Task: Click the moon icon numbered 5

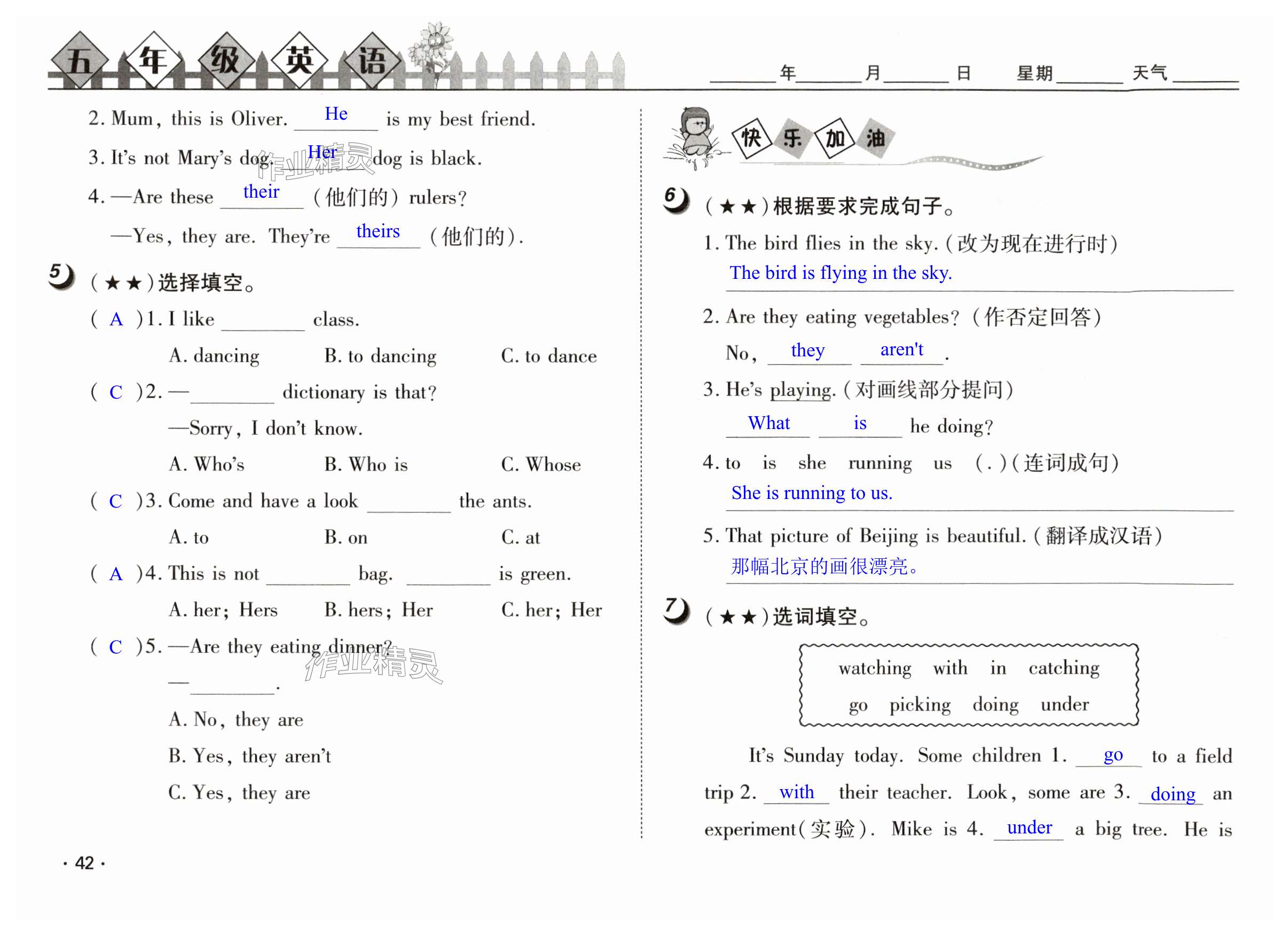Action: 61,277
